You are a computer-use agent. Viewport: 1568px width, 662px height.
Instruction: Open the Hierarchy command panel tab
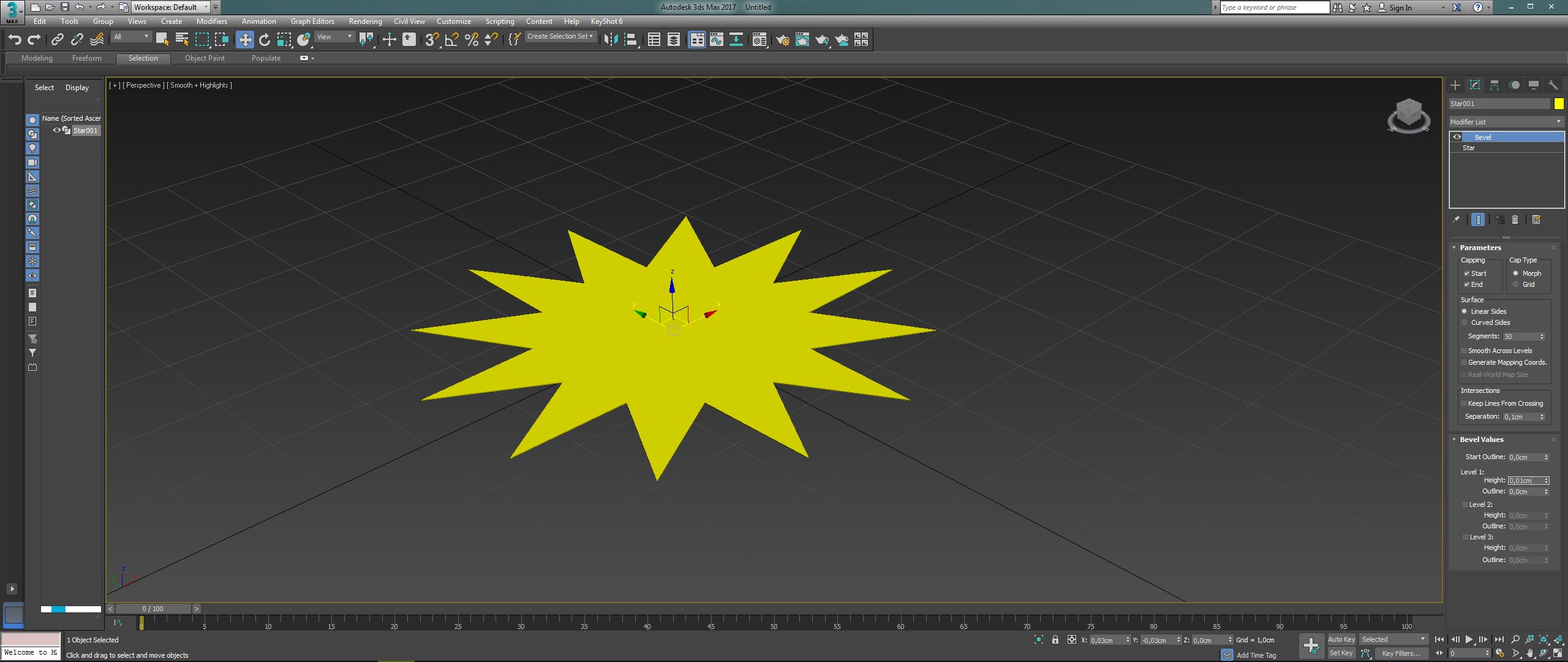click(x=1494, y=85)
